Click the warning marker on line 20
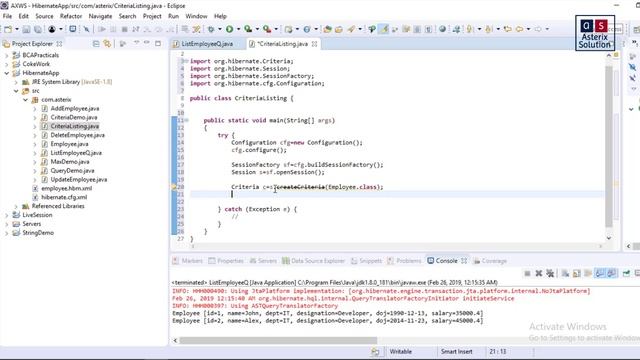This screenshot has height=360, width=640. click(x=174, y=187)
